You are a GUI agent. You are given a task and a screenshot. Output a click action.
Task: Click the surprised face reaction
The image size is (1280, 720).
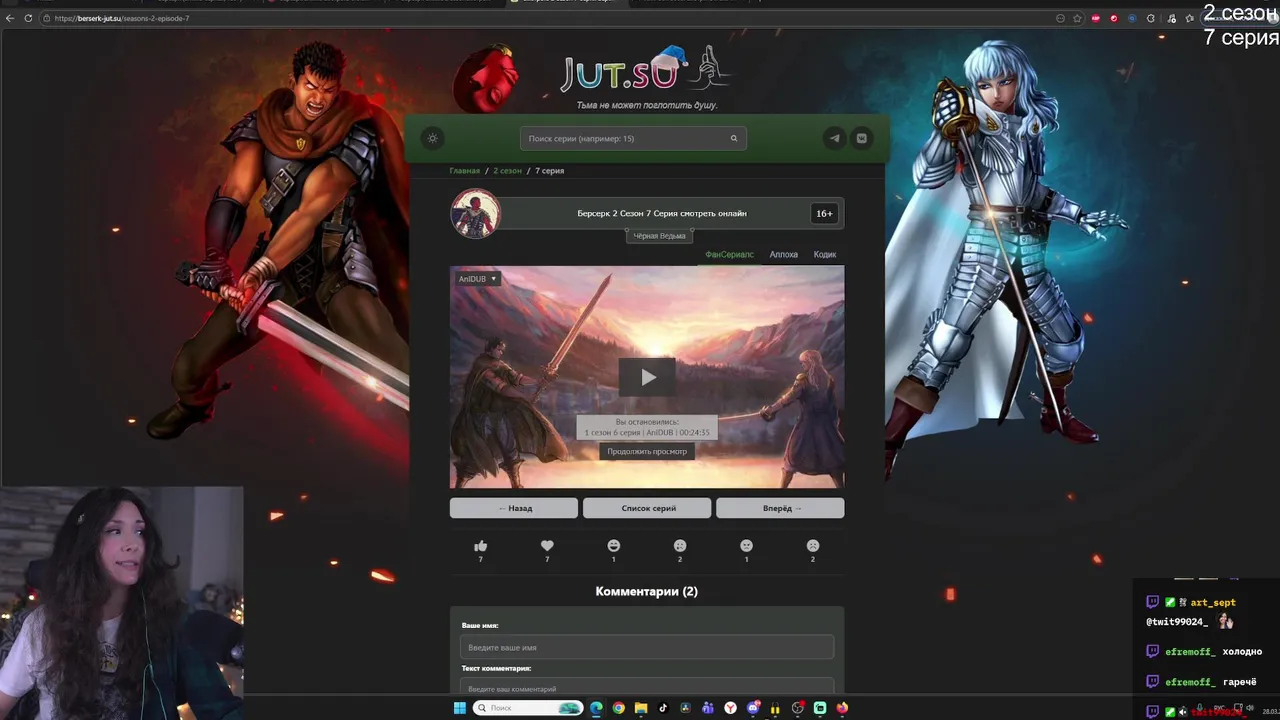pos(680,546)
